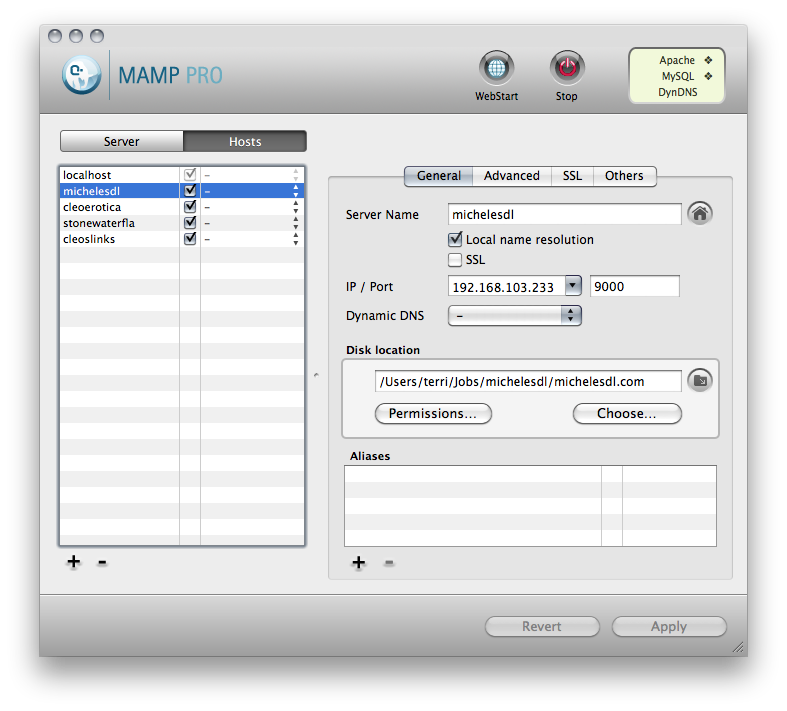Click the WebStart globe icon

pyautogui.click(x=496, y=69)
